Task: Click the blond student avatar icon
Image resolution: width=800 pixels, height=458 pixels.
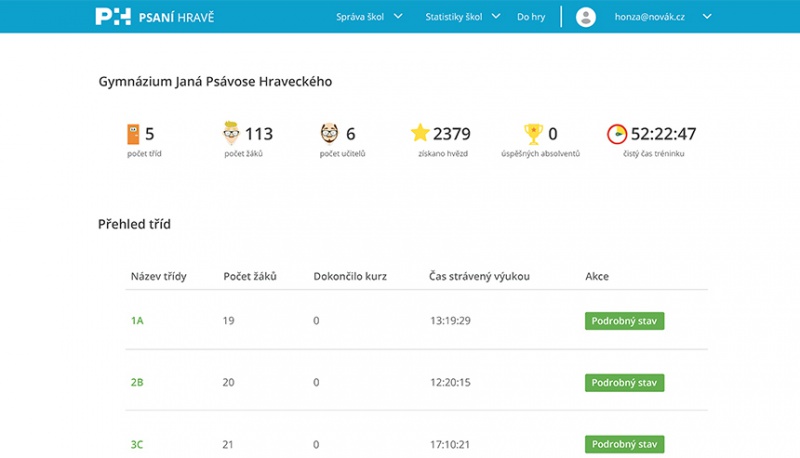Action: (231, 133)
